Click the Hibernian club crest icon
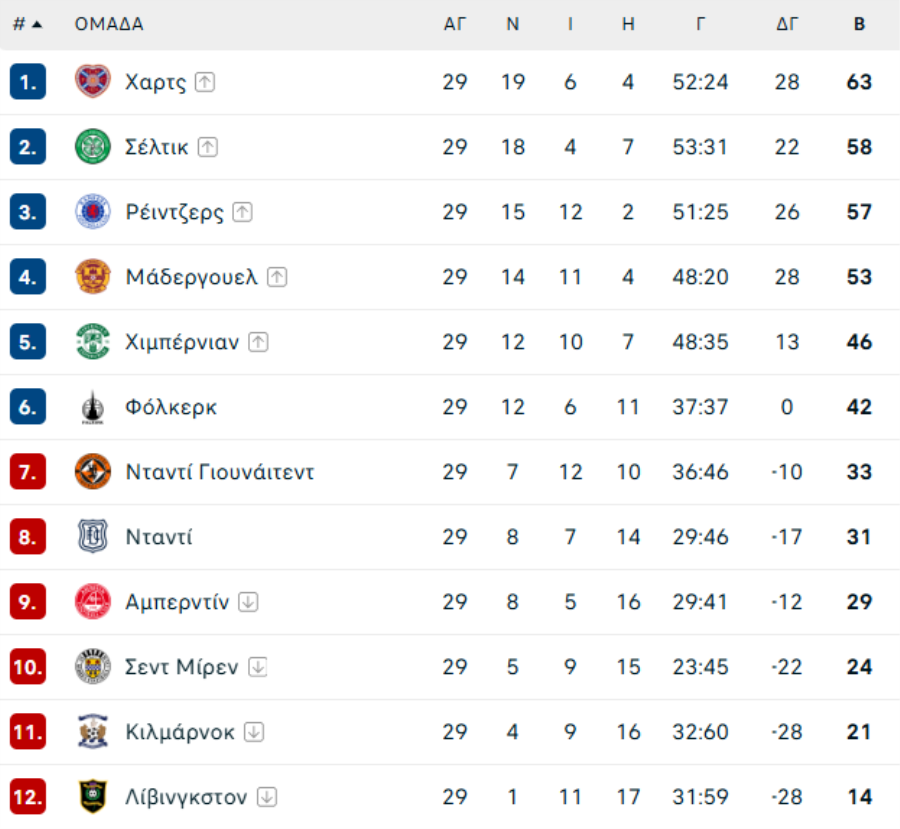900x829 pixels. (93, 342)
